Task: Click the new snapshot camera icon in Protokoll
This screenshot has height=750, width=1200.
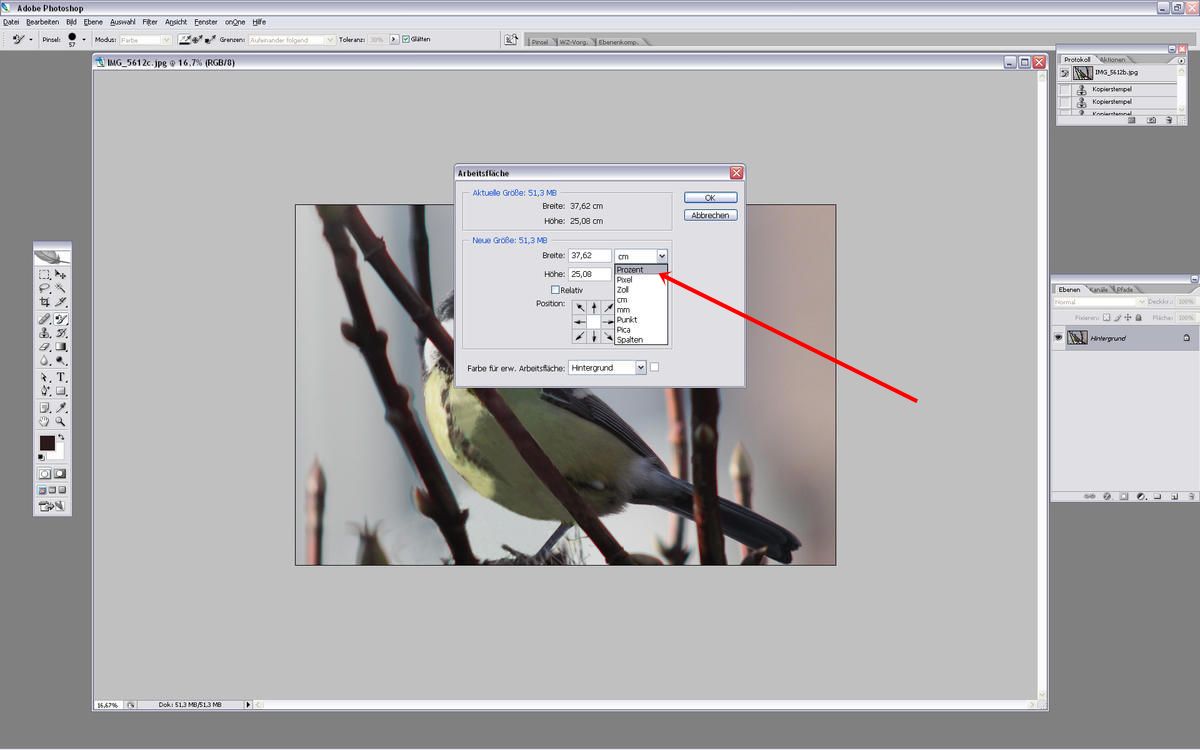Action: 1152,120
